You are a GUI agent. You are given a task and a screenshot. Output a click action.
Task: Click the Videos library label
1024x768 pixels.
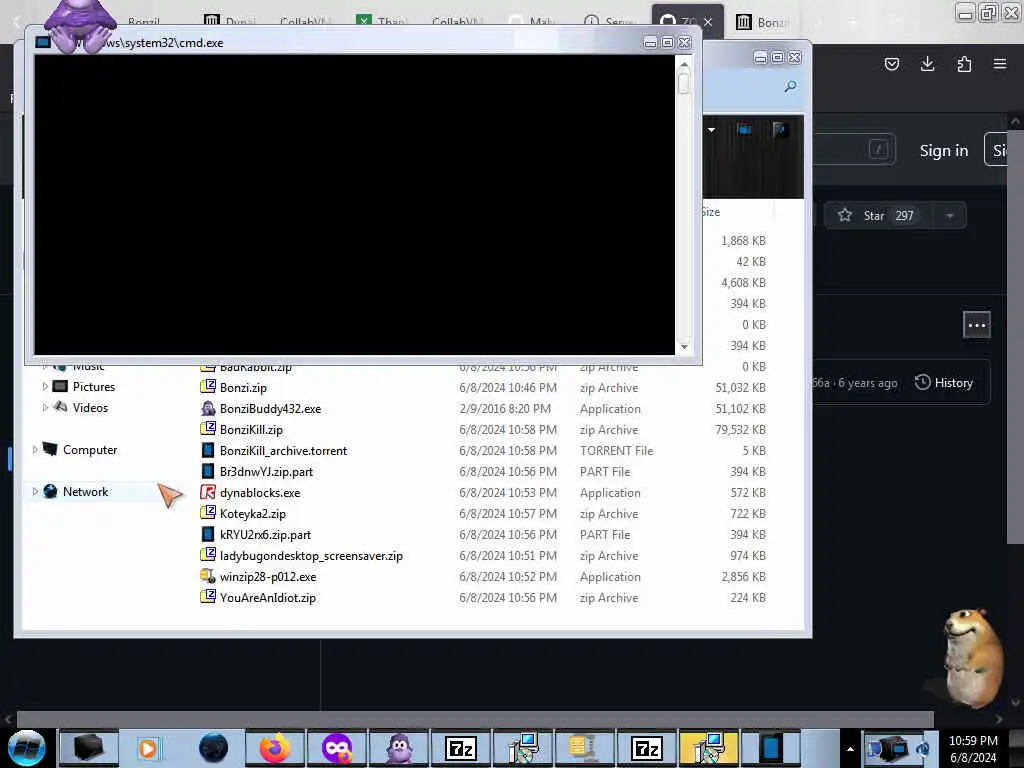(90, 408)
